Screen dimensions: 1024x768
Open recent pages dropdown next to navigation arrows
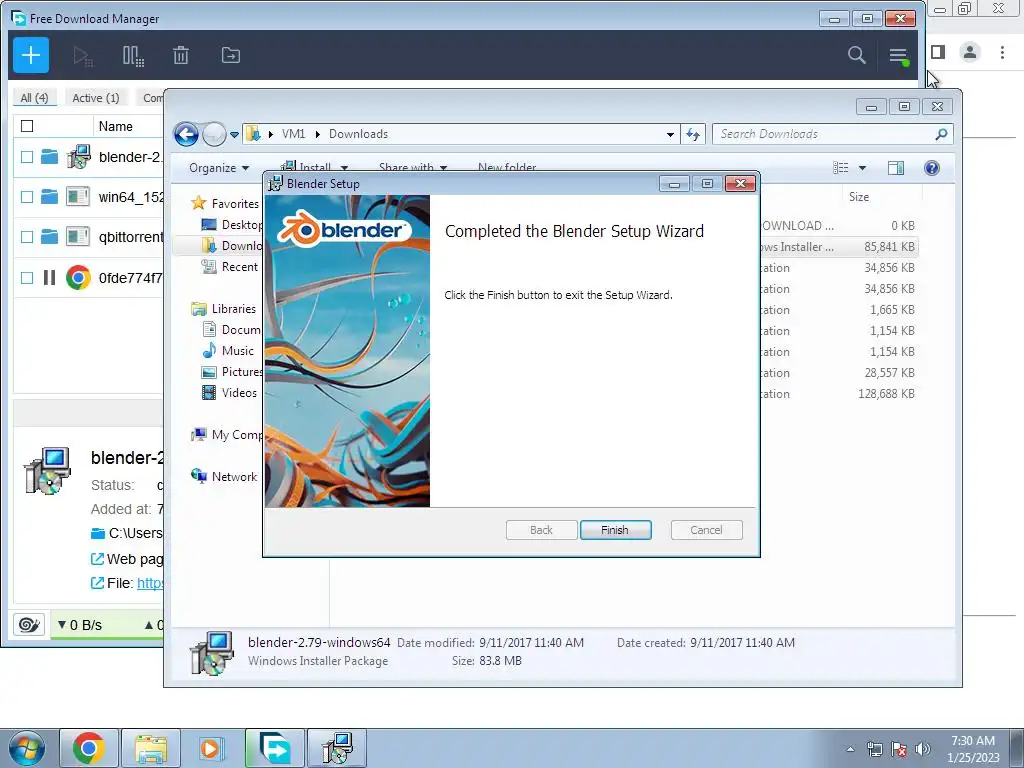[234, 135]
